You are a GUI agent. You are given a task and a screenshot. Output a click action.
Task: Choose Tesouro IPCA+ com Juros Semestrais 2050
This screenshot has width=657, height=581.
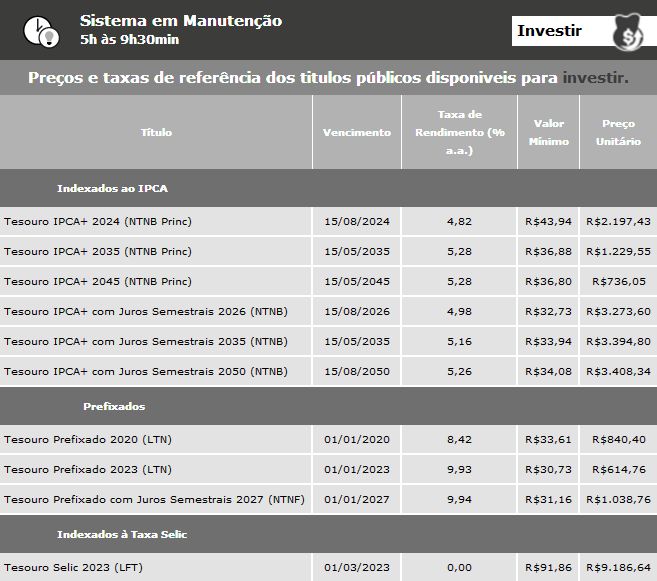pos(145,371)
